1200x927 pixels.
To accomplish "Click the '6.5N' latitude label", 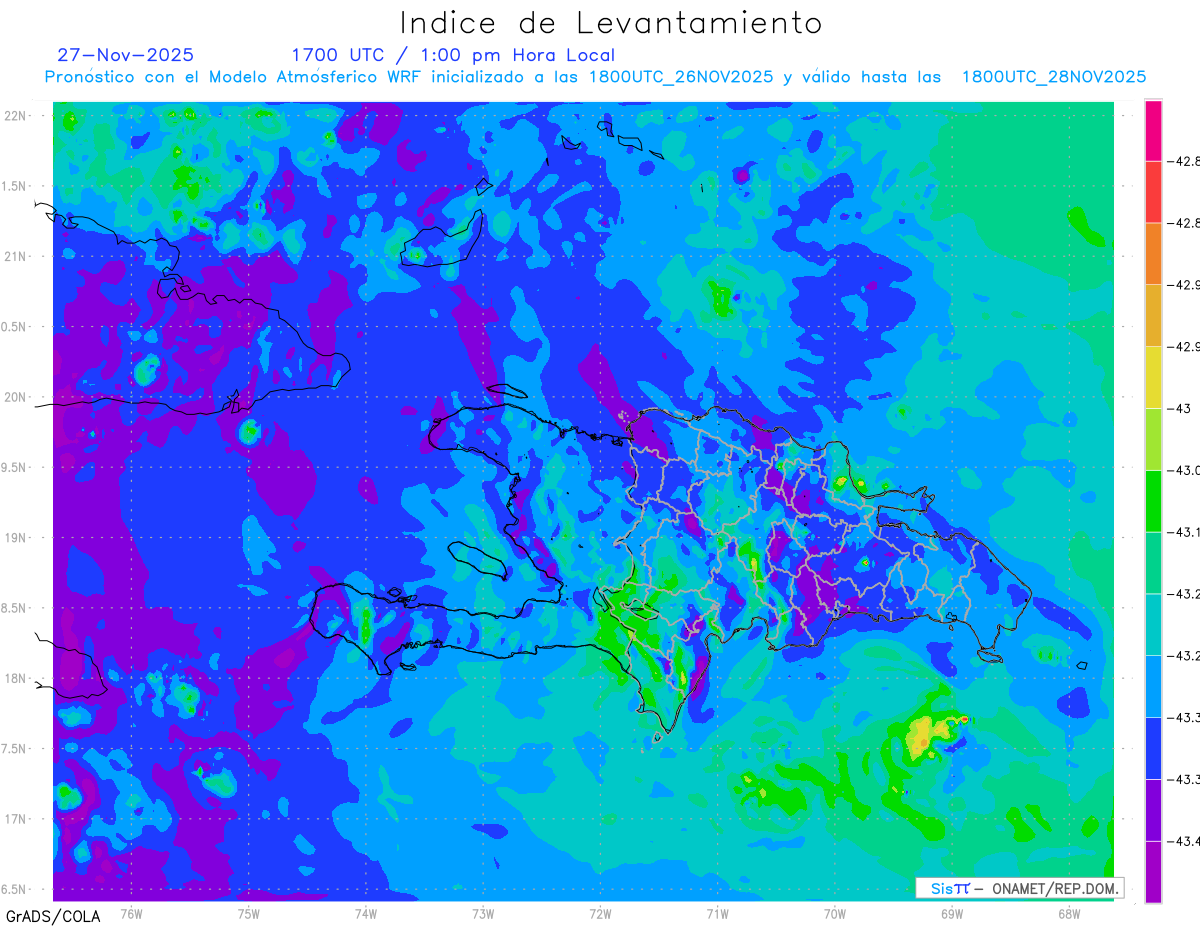I will (14, 890).
